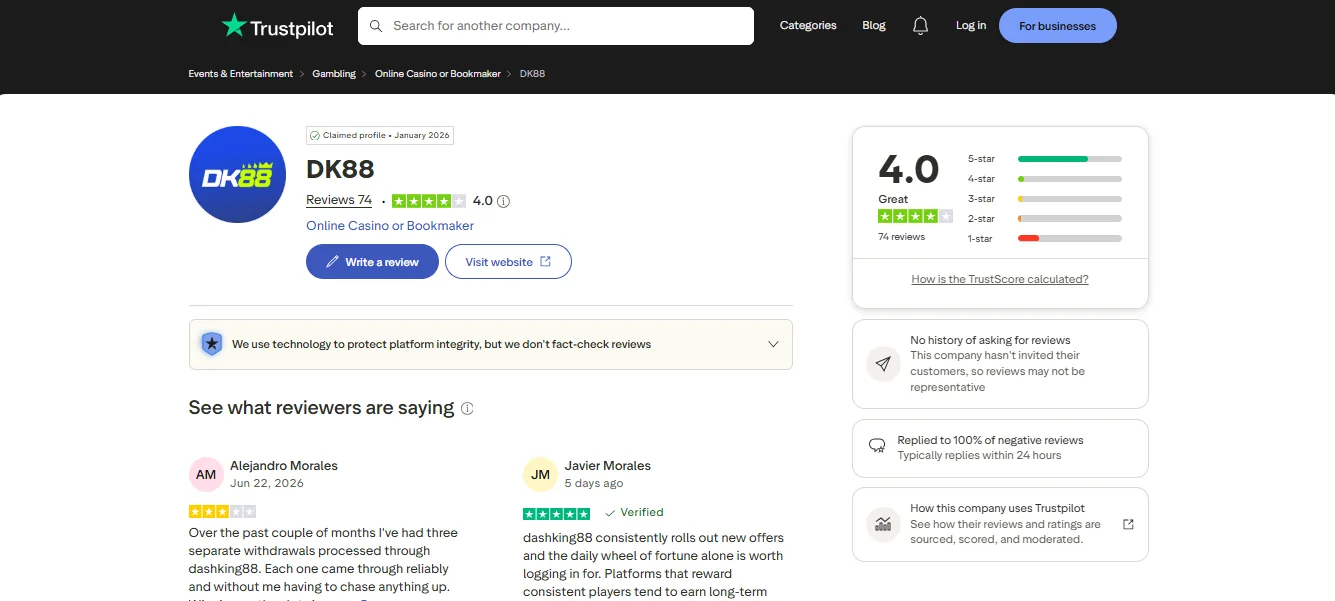Click the pencil icon in Write a review
Screen dimensions: 1335x601
[x=332, y=262]
